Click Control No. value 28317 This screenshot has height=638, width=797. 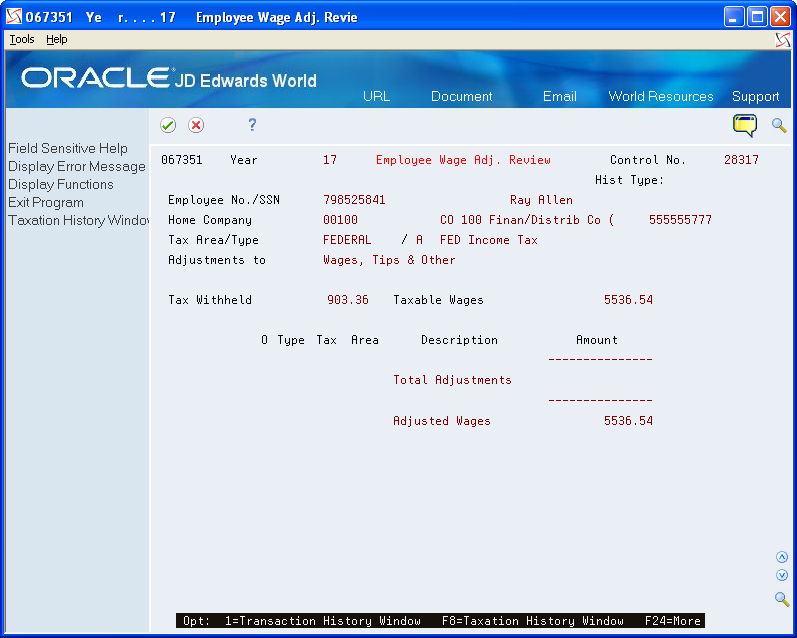click(x=741, y=160)
